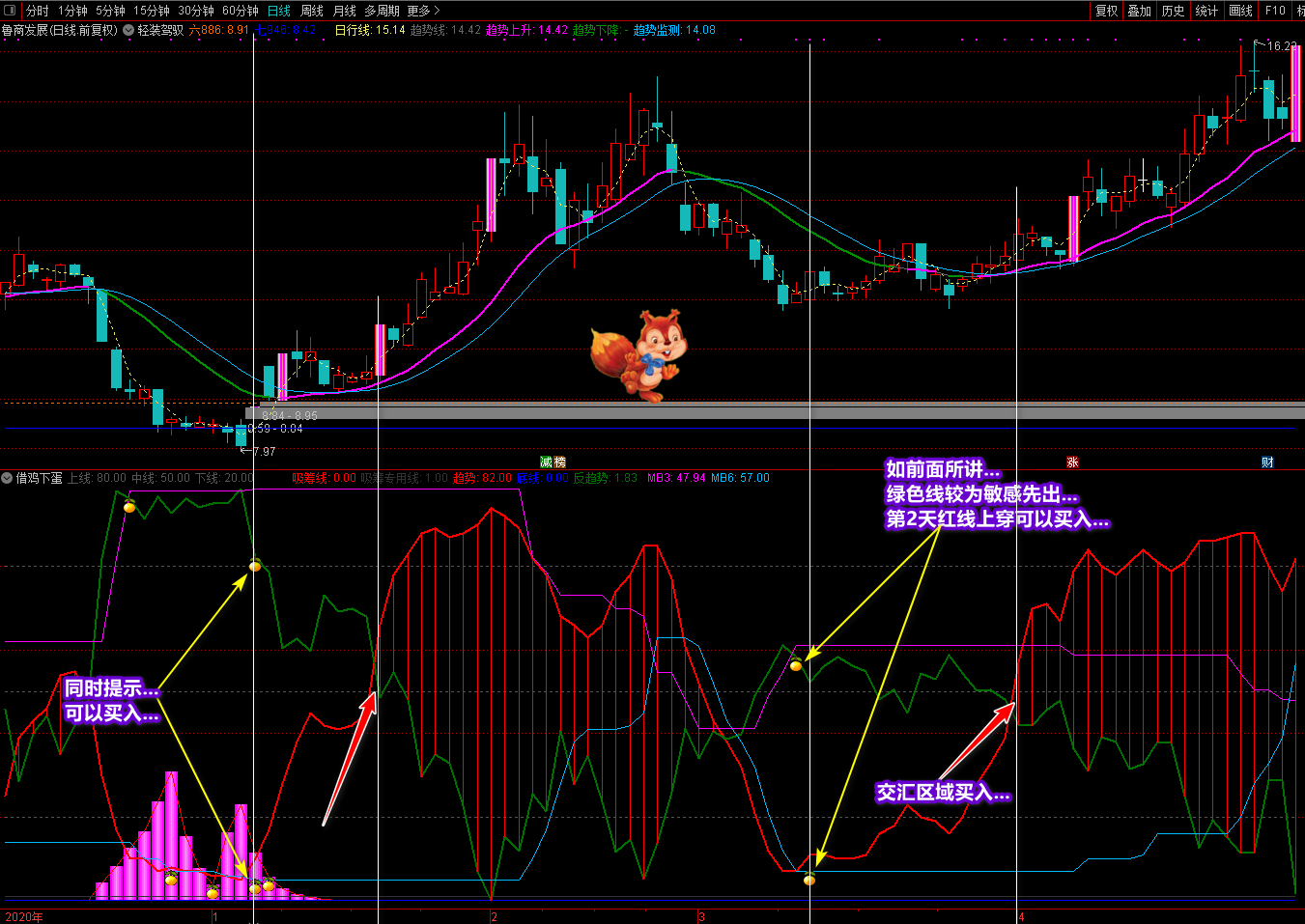Click the 上线: 80.00 parameter
1305x924 pixels.
pos(97,478)
